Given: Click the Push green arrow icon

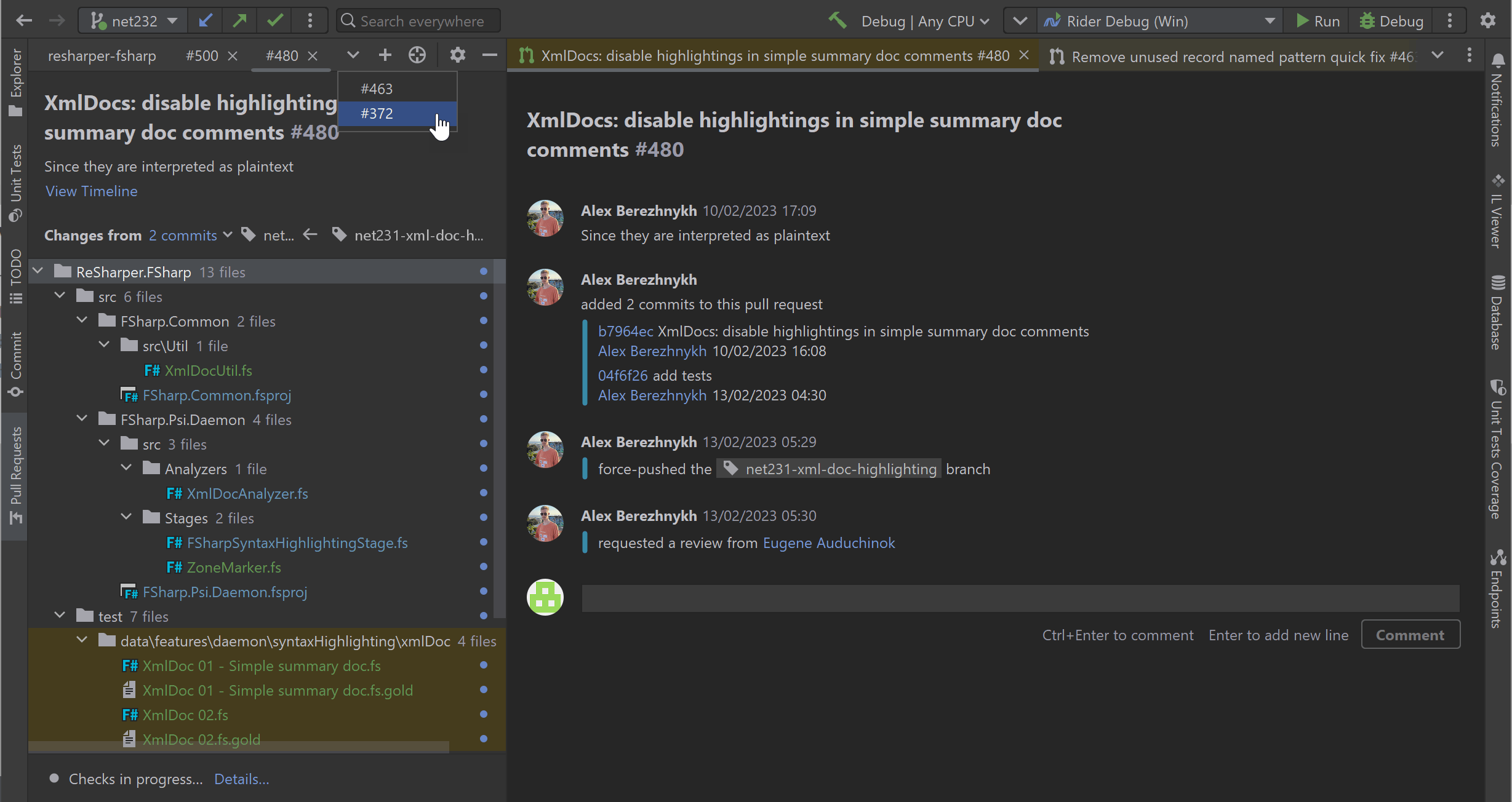Looking at the screenshot, I should 240,21.
